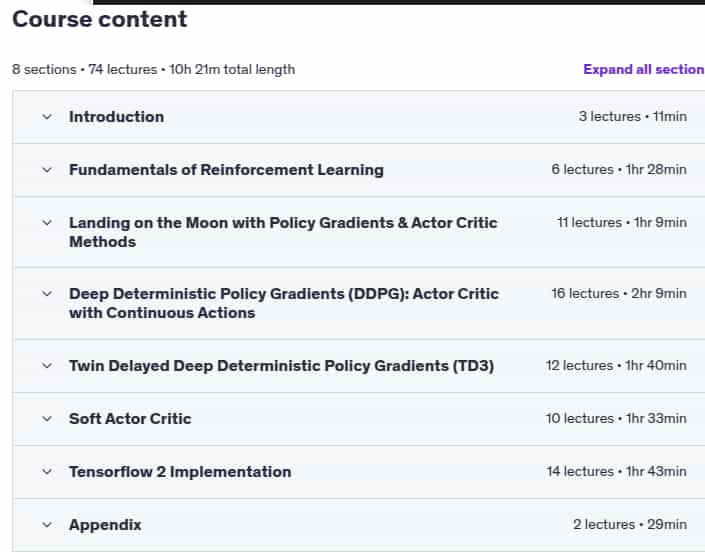Open the Introduction section title
This screenshot has width=705, height=552.
point(116,117)
